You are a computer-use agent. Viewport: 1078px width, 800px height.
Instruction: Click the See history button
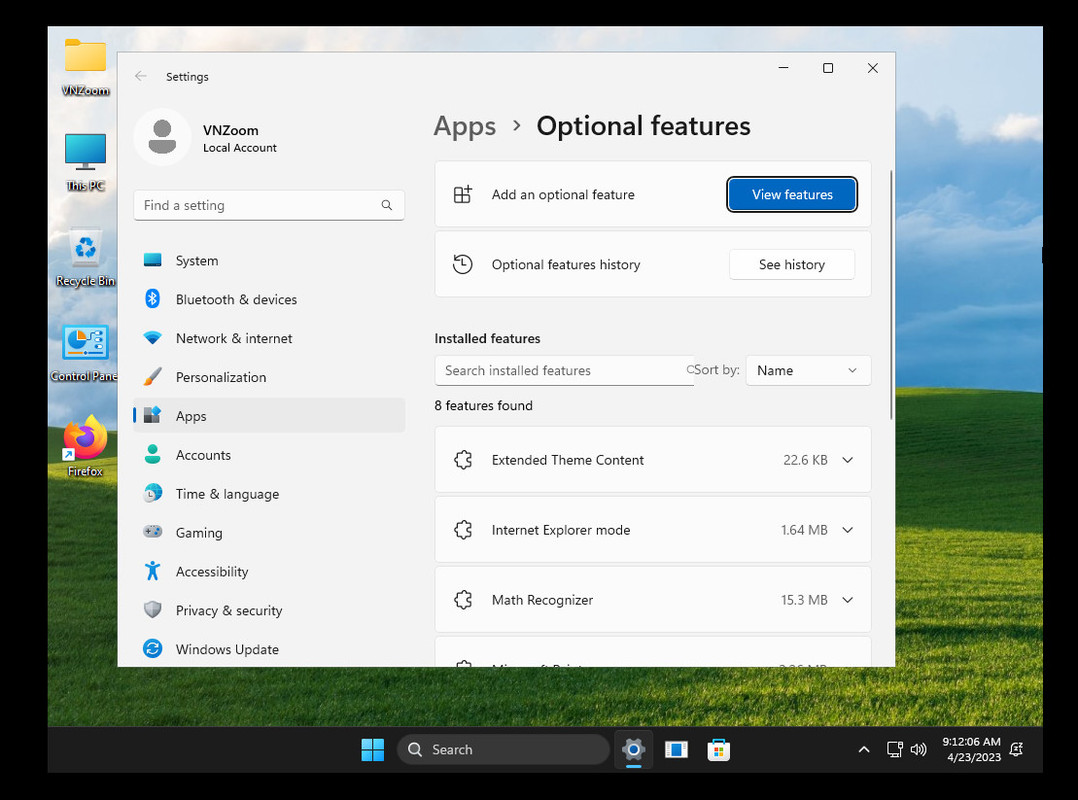click(x=792, y=265)
